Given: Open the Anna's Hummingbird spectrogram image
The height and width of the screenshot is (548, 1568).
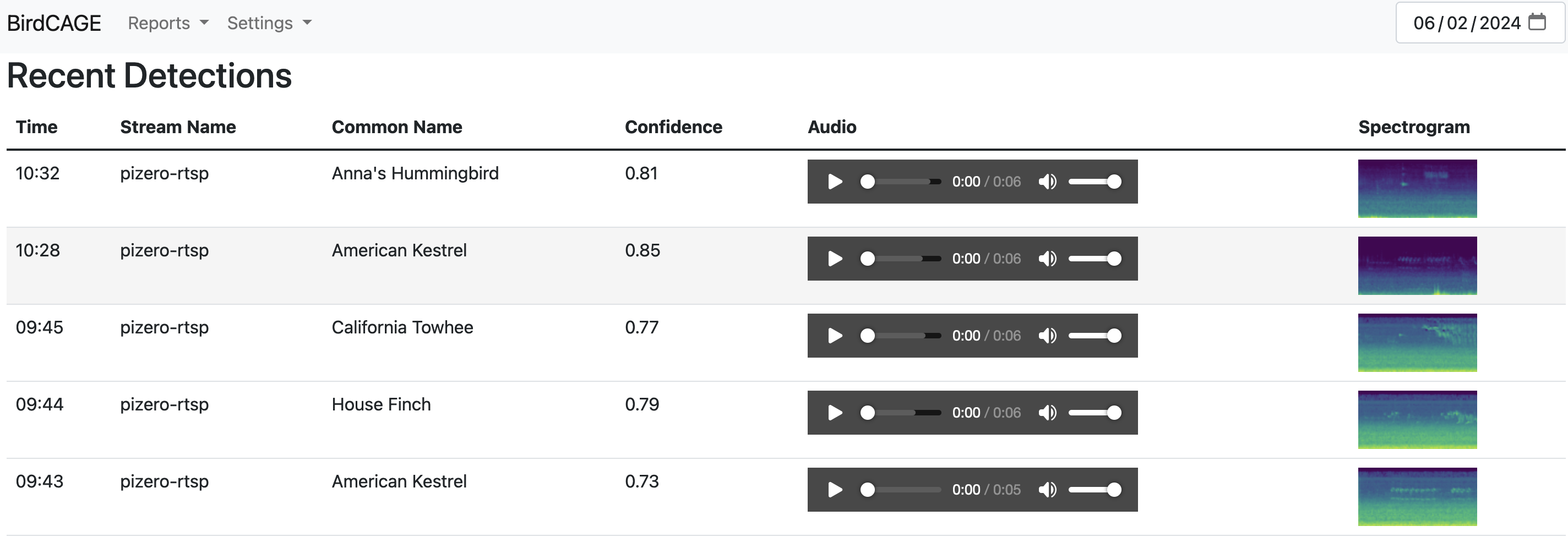Looking at the screenshot, I should (1417, 189).
